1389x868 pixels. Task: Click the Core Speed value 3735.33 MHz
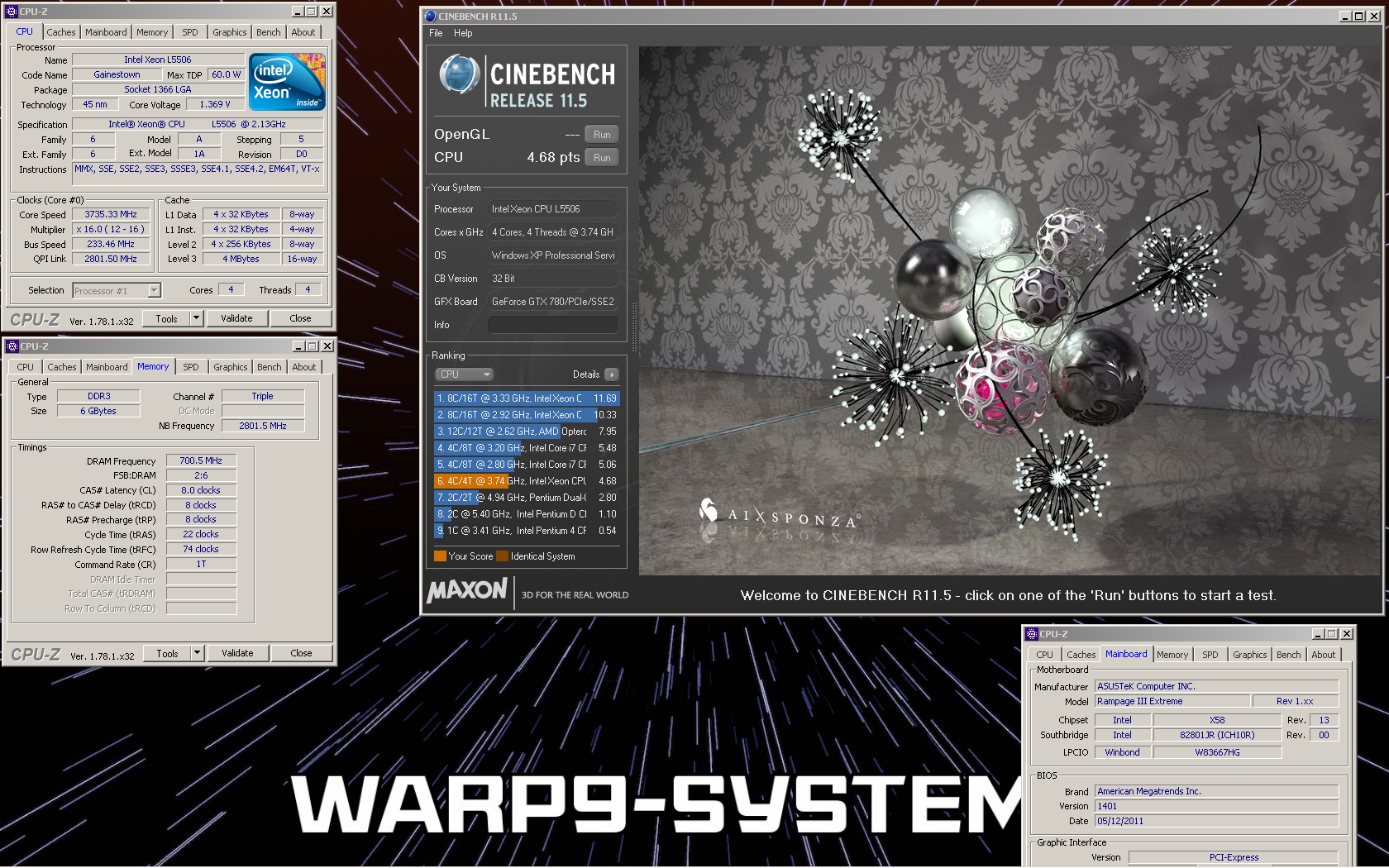(111, 214)
